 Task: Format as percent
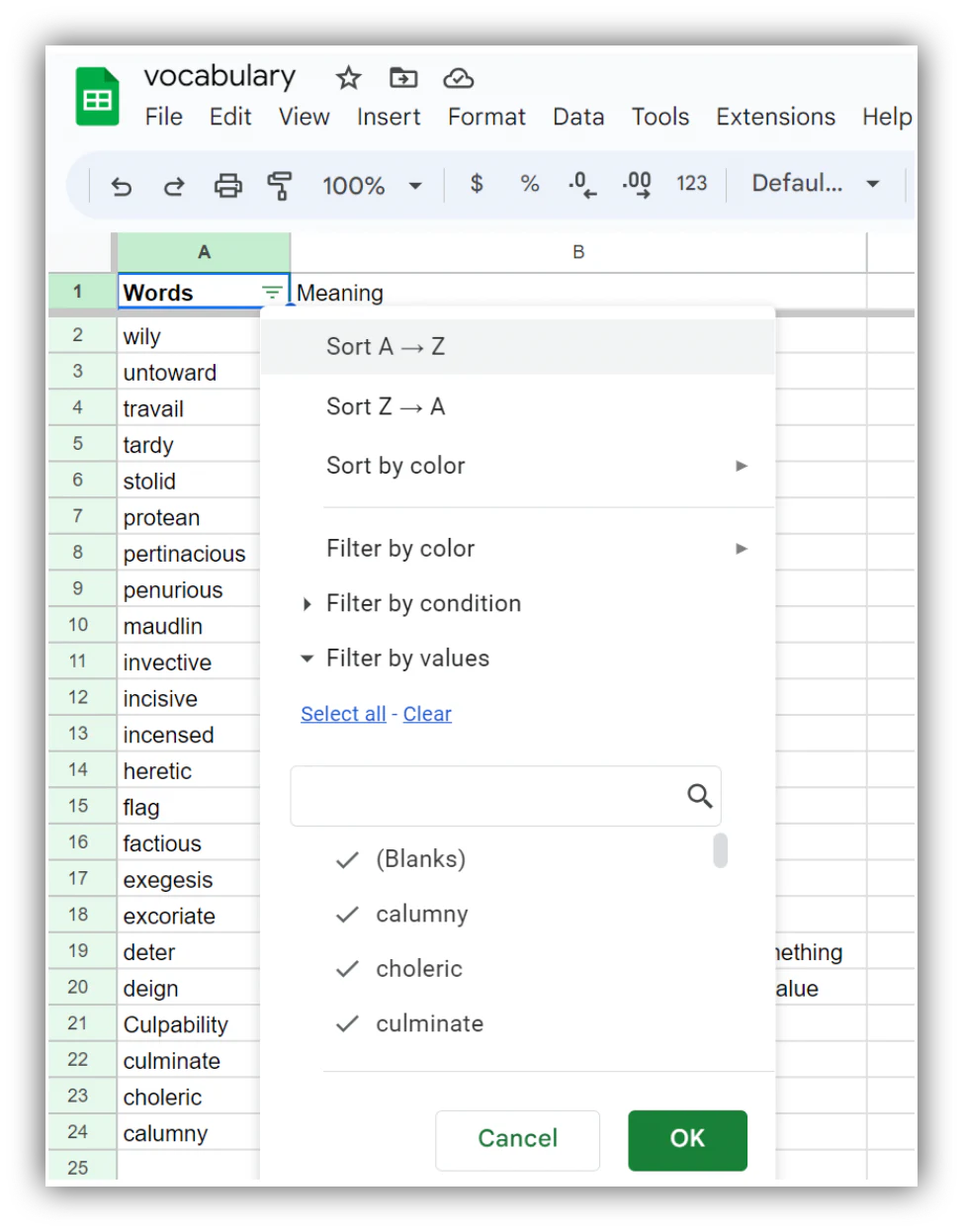530,183
